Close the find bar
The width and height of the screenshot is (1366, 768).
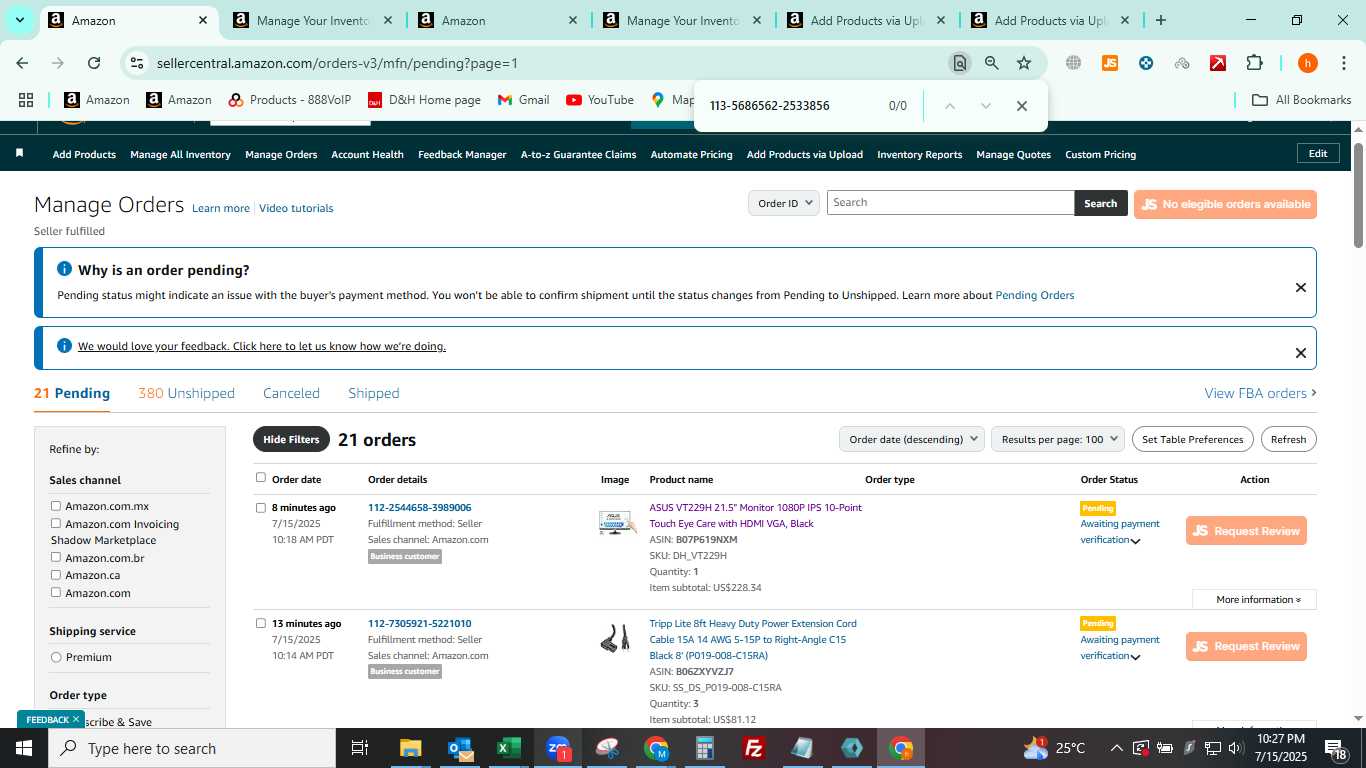(1022, 106)
